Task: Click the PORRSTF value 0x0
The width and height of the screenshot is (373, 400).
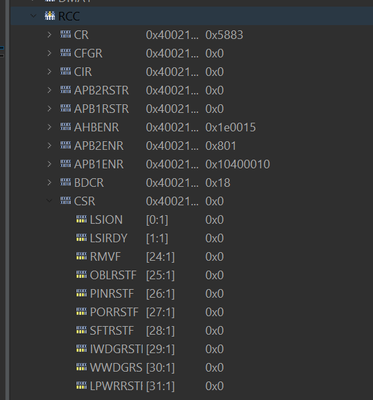Action: tap(214, 312)
